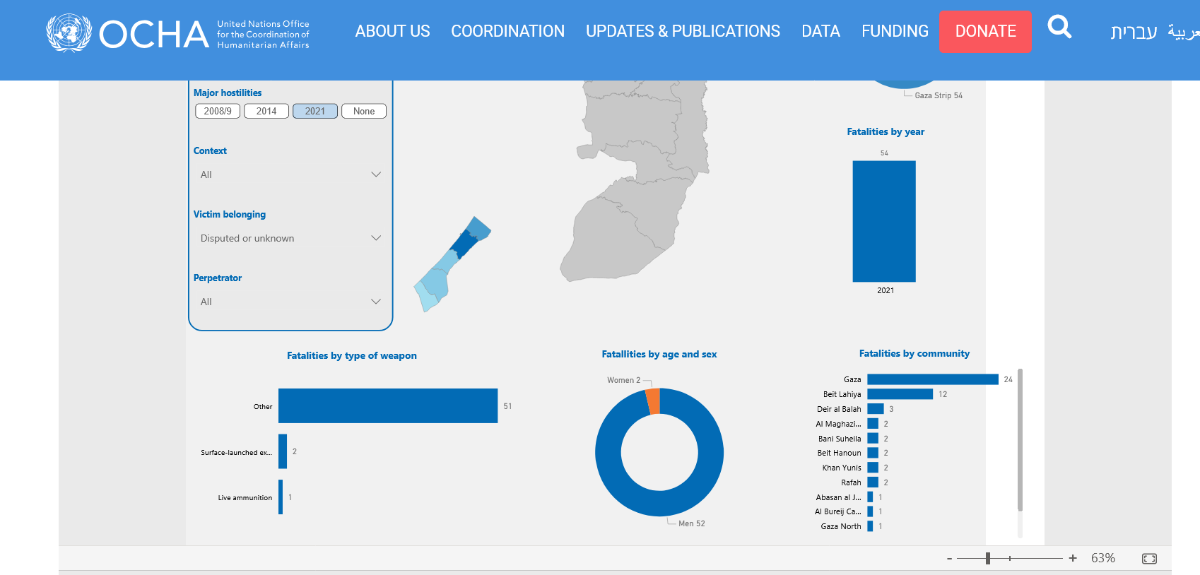Expand the Perpetrator dropdown

290,301
